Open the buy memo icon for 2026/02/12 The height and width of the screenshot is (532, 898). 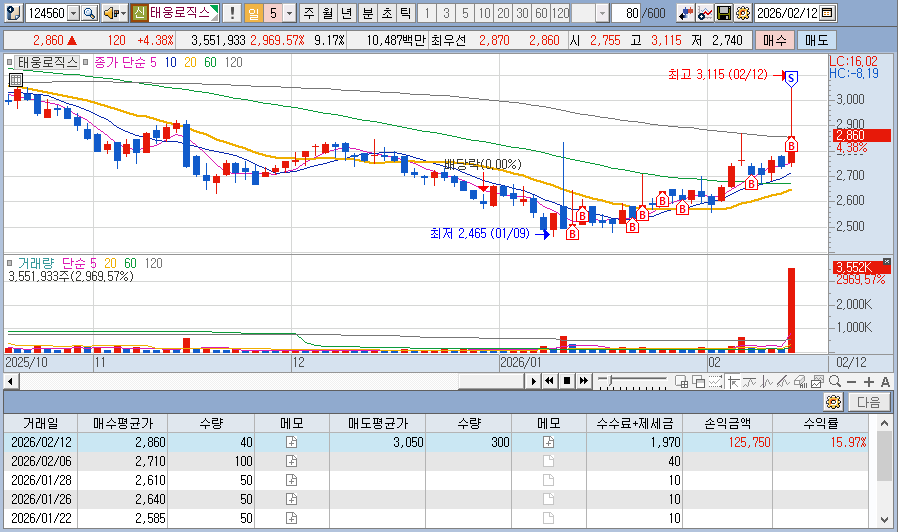pos(292,442)
